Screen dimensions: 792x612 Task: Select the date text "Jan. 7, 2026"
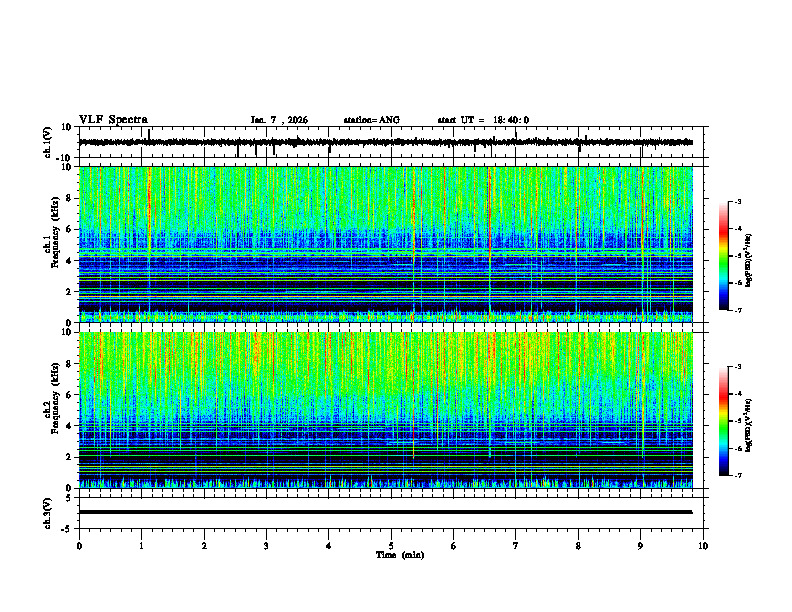tap(279, 120)
